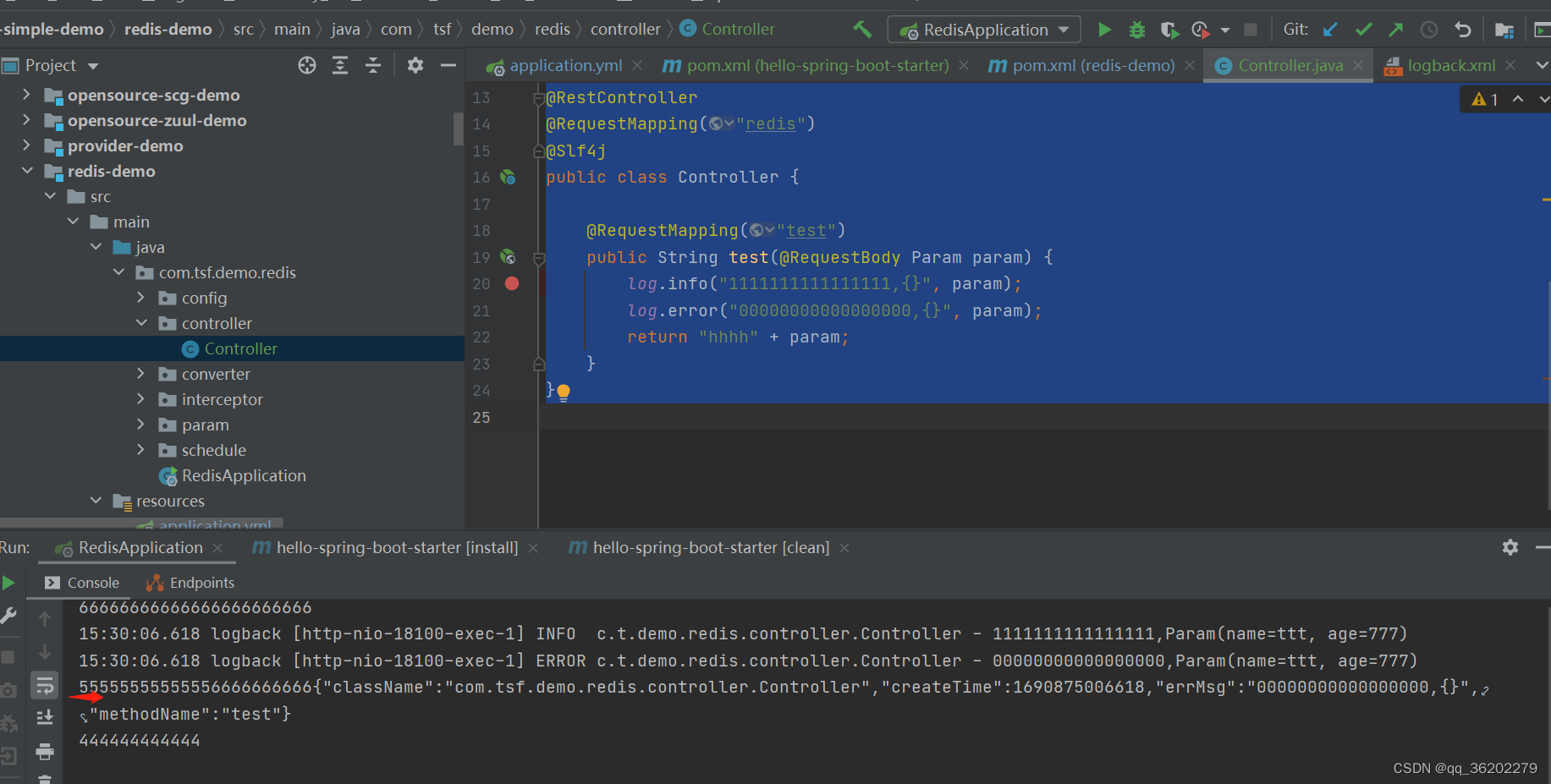Click the Profiler run icon in toolbar
The image size is (1551, 784).
pos(1200,30)
